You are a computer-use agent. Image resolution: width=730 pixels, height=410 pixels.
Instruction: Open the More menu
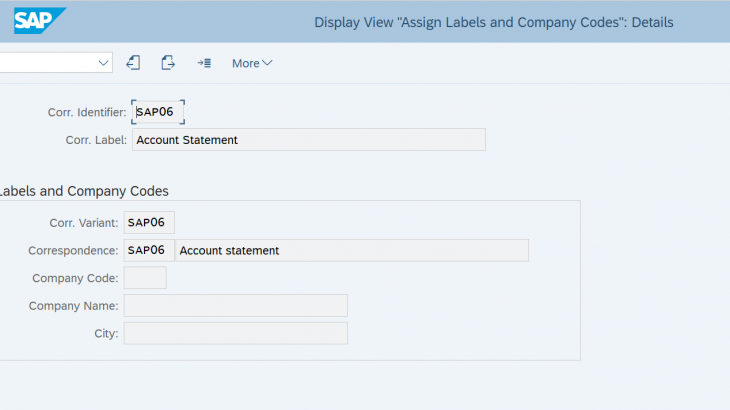click(x=252, y=63)
